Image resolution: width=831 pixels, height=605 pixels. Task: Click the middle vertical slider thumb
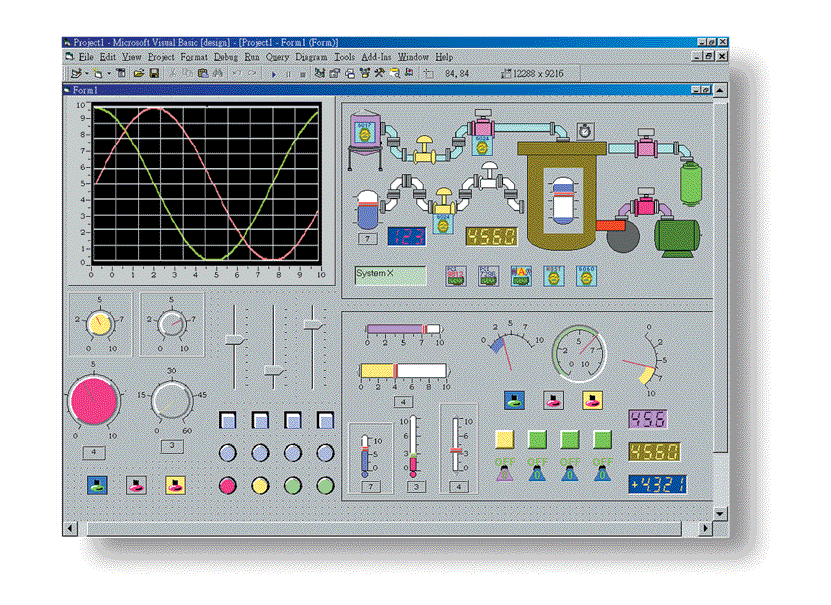point(273,370)
